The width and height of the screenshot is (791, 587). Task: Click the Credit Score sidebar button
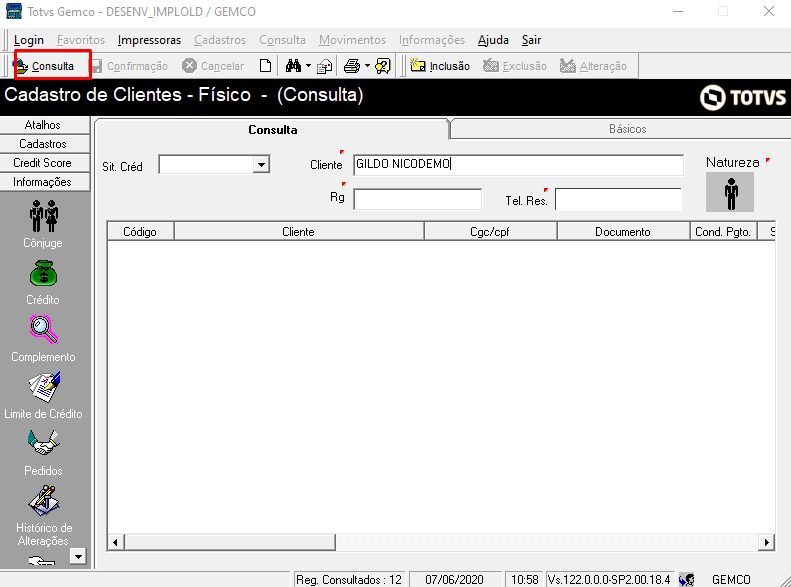(45, 163)
